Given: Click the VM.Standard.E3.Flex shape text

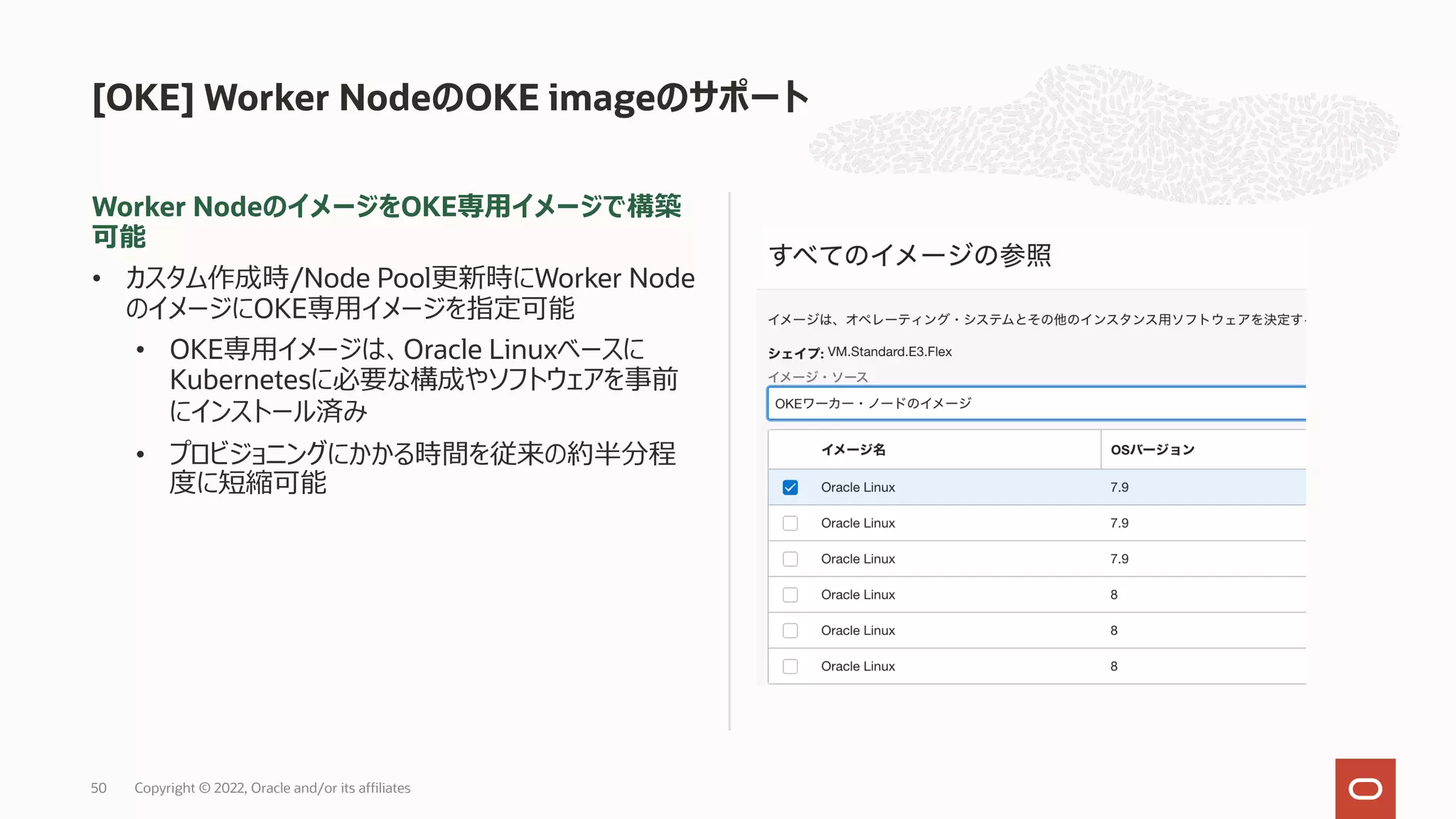Looking at the screenshot, I should click(x=889, y=352).
